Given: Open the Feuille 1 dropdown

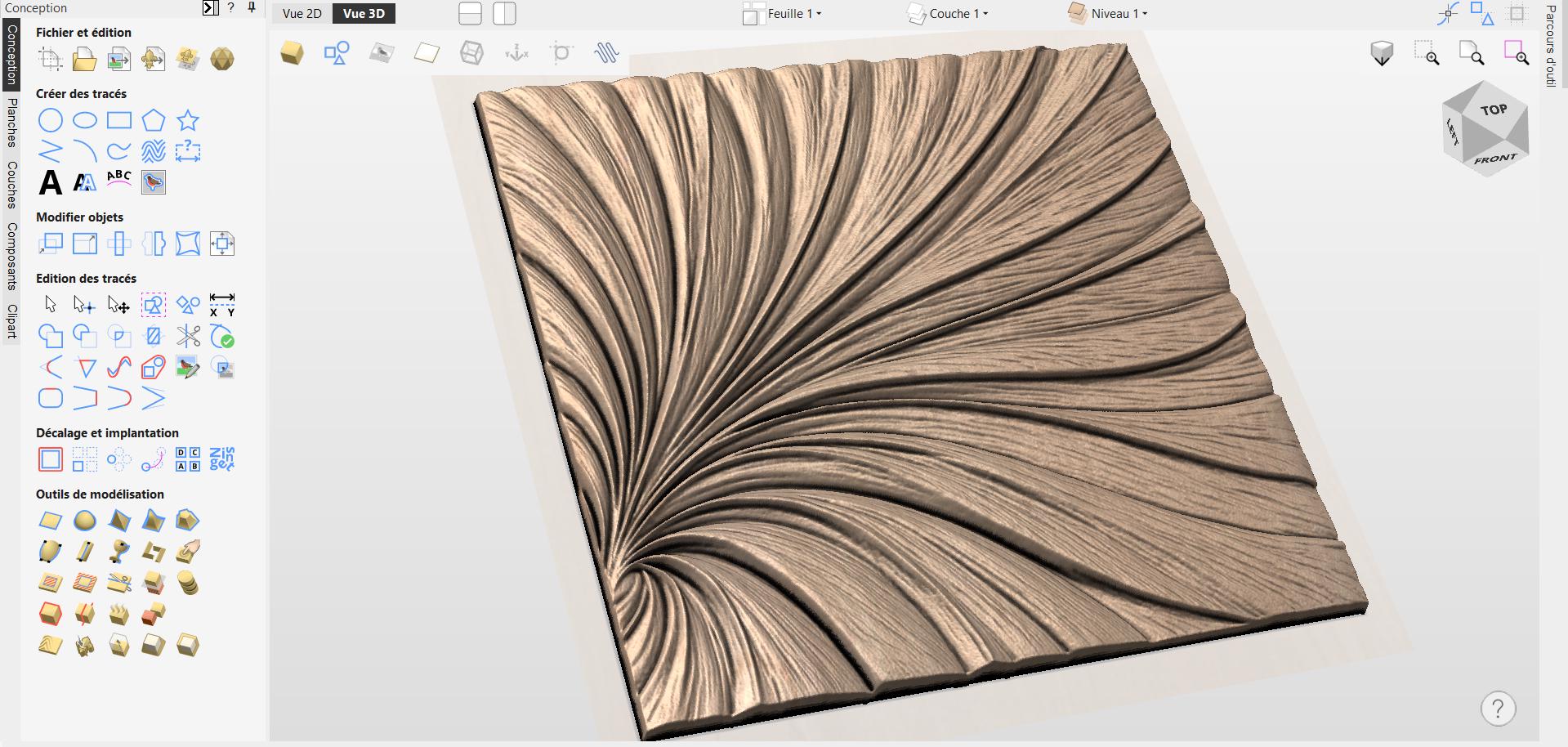Looking at the screenshot, I should (x=782, y=14).
